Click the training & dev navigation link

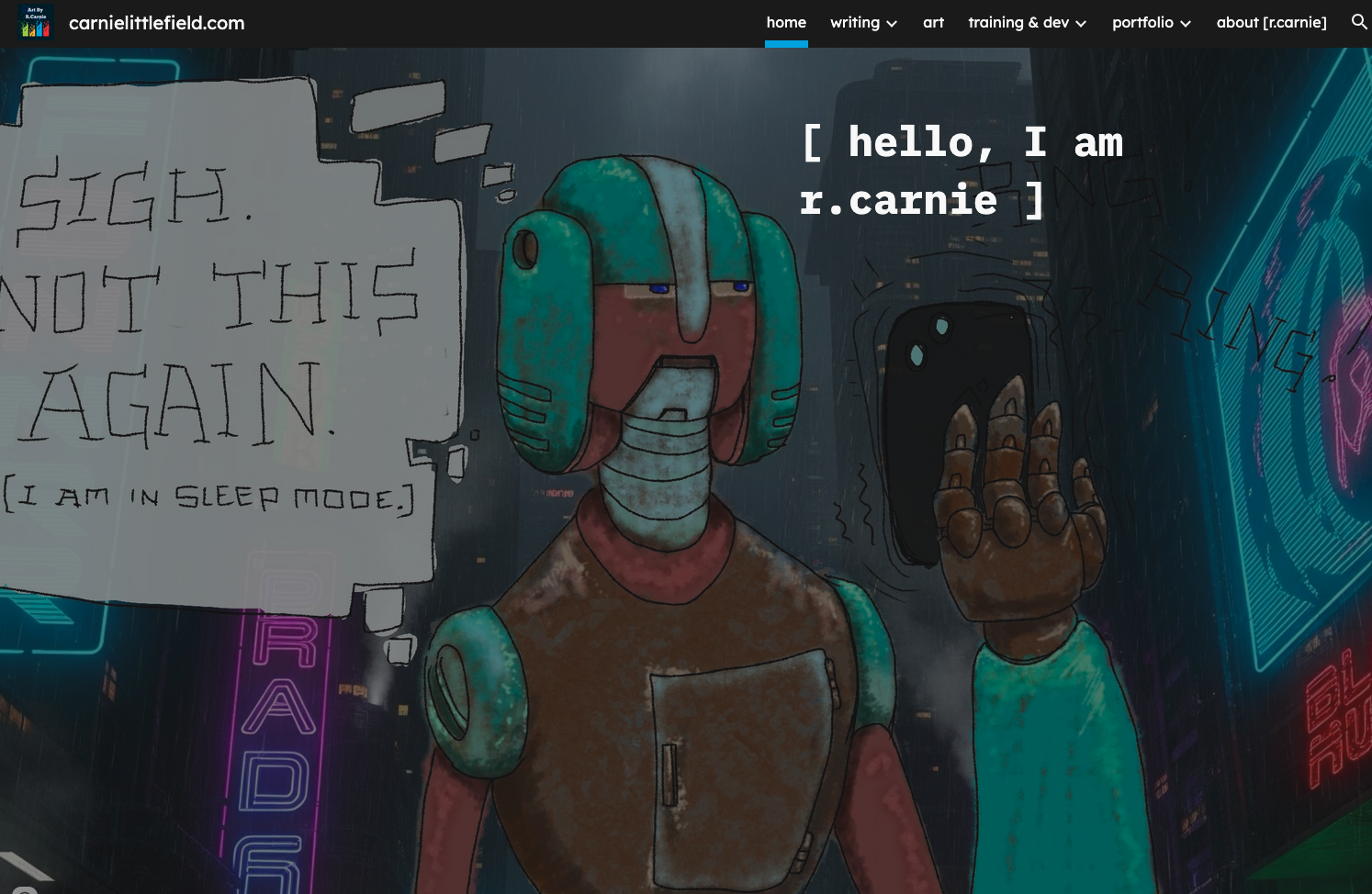point(1018,22)
